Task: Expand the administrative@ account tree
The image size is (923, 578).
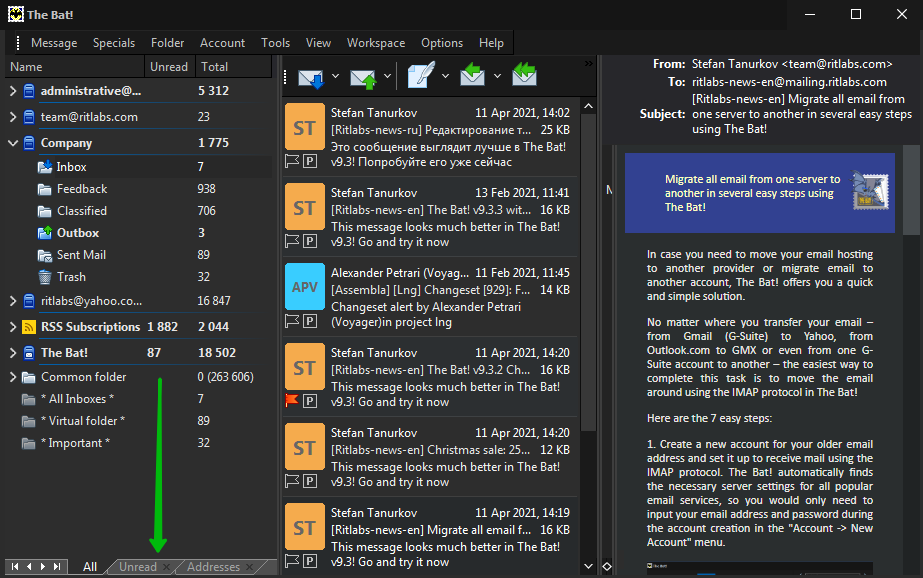Action: point(13,91)
